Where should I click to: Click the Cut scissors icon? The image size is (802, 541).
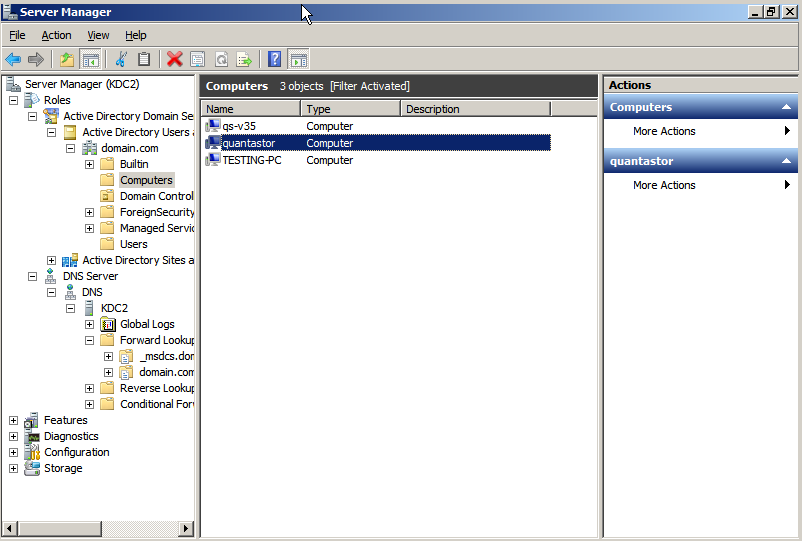pyautogui.click(x=121, y=60)
